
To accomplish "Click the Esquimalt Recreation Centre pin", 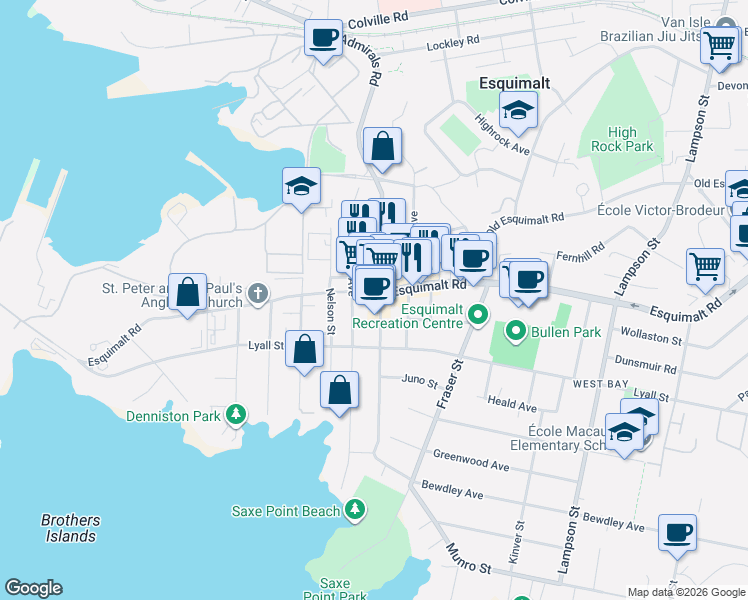I will click(x=478, y=316).
